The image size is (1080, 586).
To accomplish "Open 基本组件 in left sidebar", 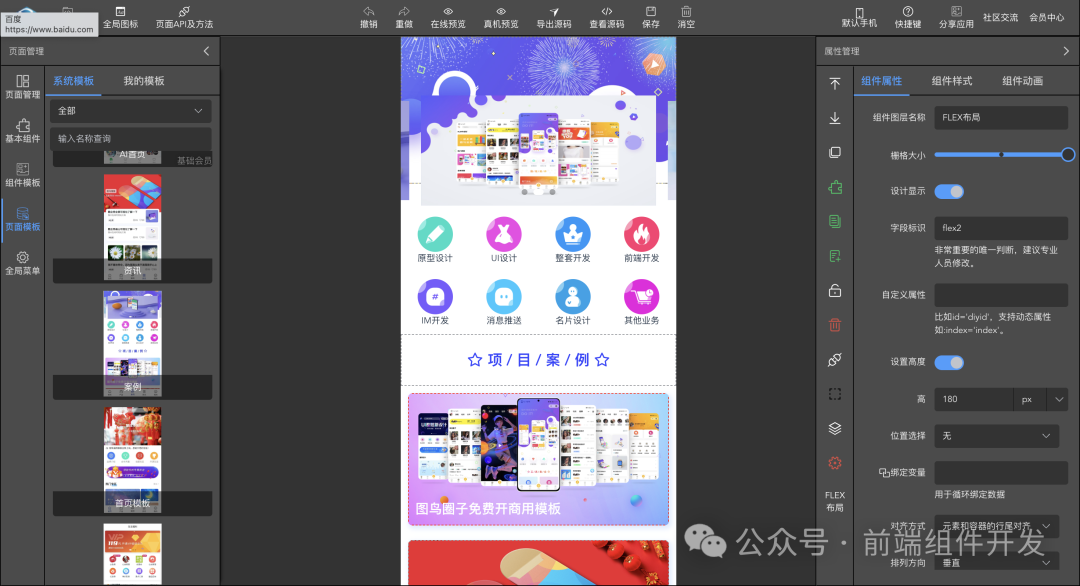I will point(23,131).
